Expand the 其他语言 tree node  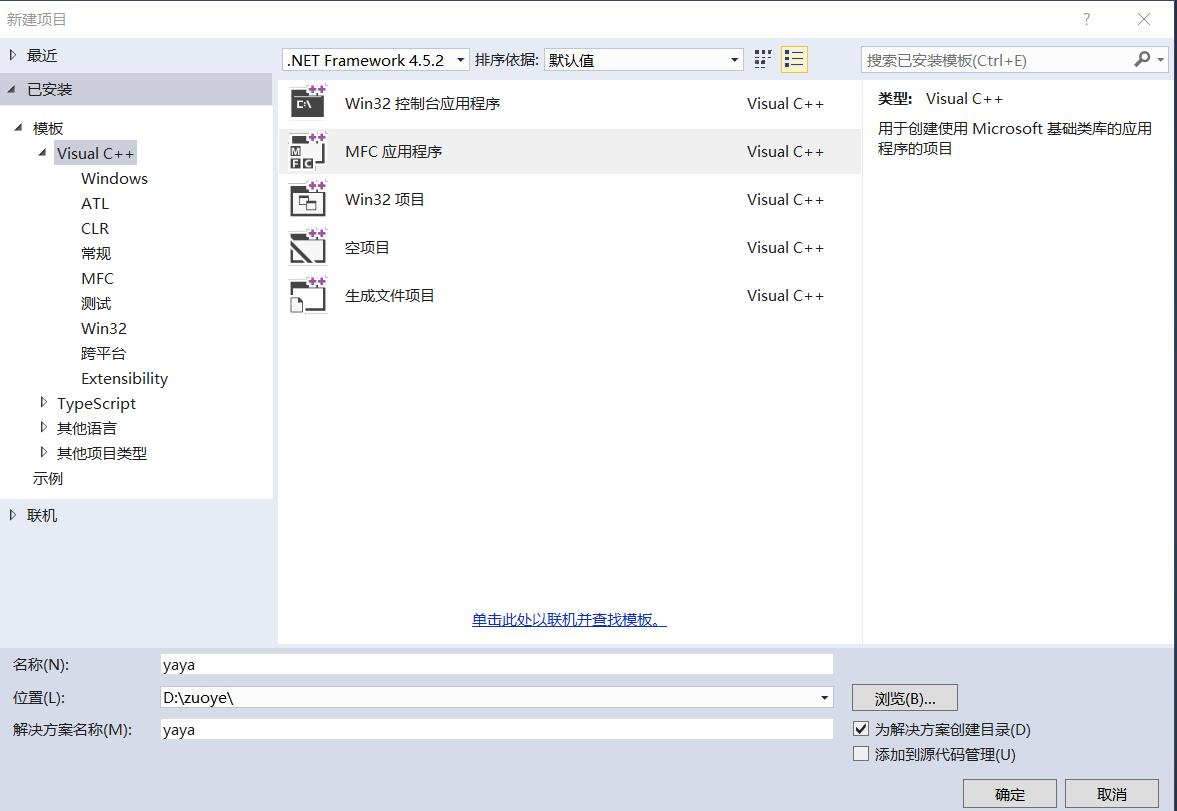44,427
